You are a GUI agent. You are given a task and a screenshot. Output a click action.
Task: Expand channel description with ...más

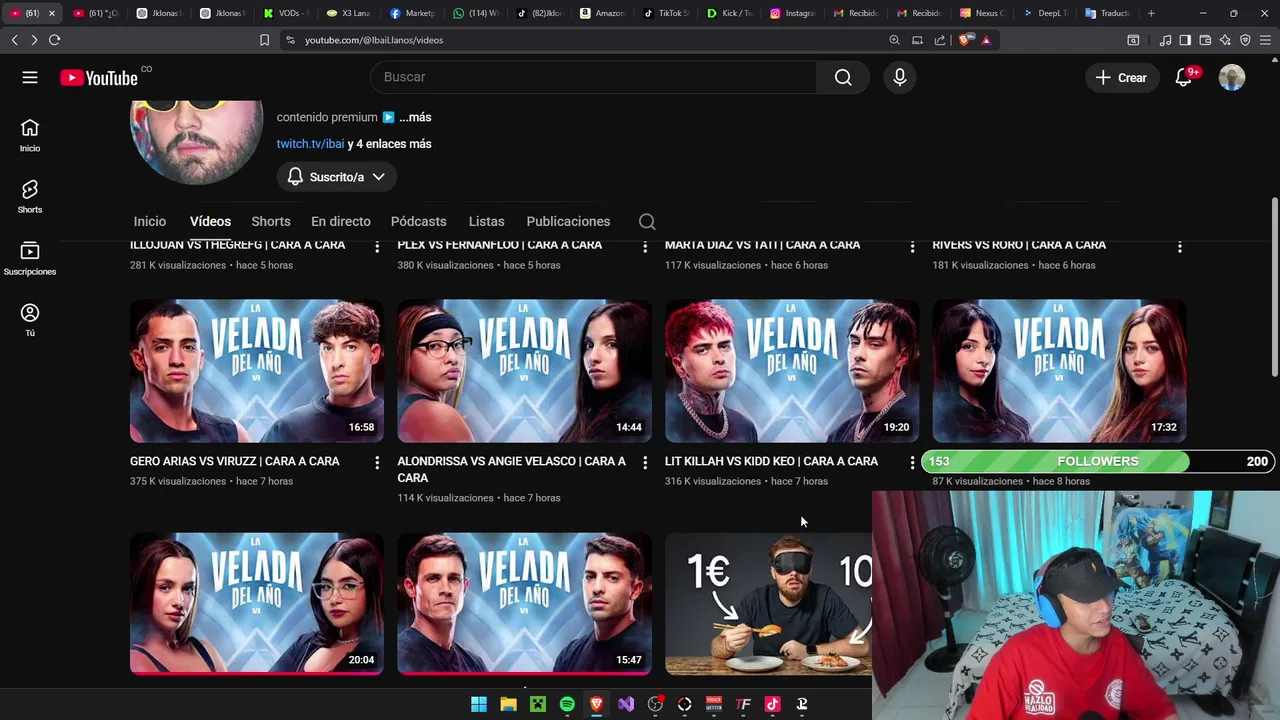415,117
